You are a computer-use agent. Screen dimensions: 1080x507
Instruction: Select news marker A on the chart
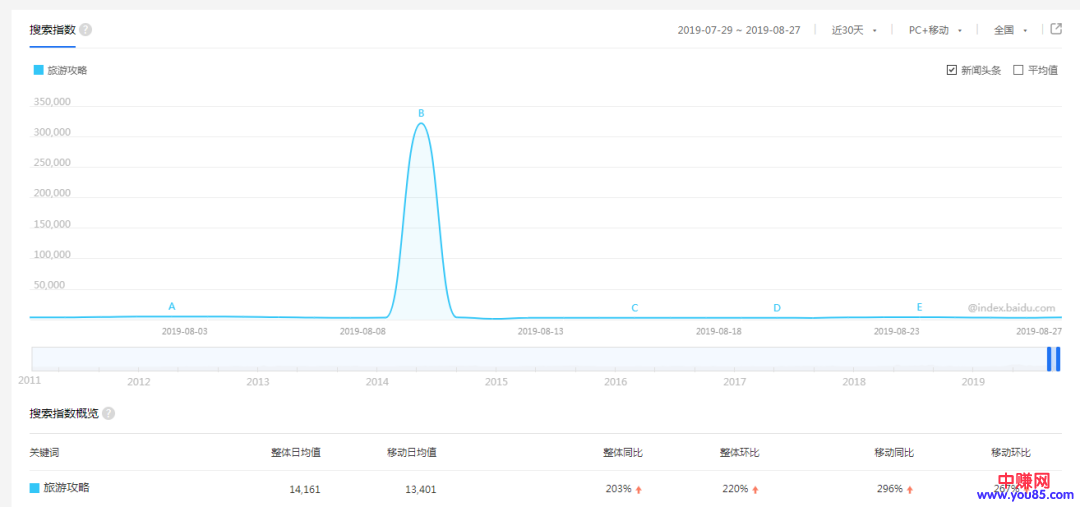tap(172, 306)
